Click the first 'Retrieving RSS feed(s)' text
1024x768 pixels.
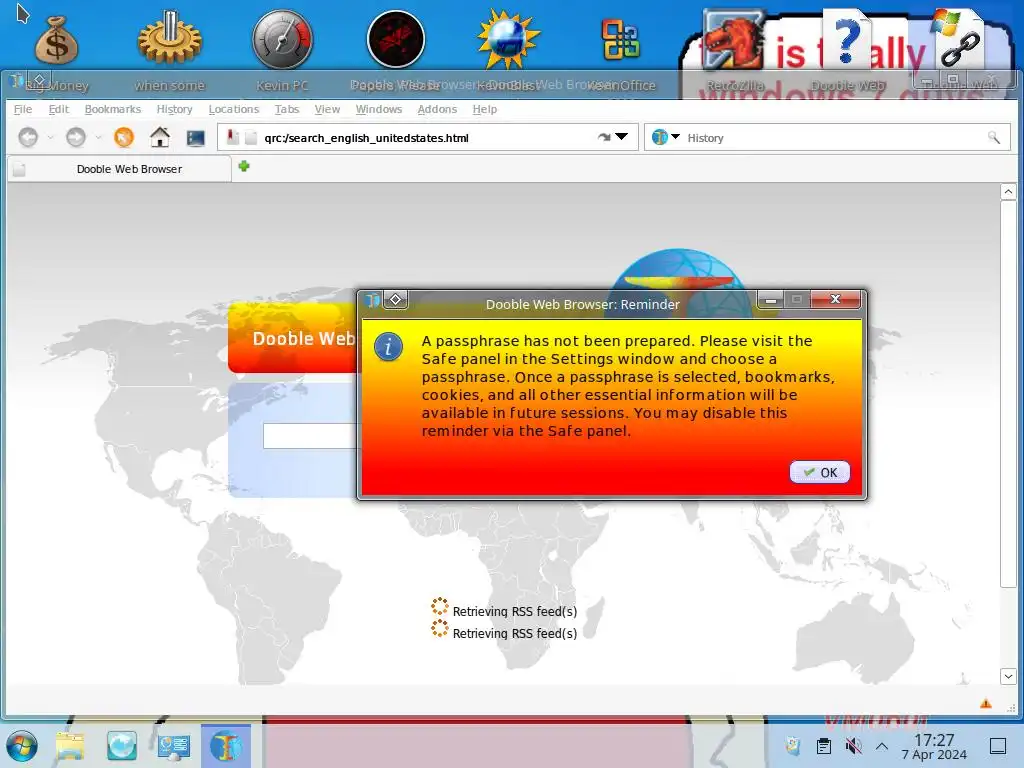click(x=515, y=611)
